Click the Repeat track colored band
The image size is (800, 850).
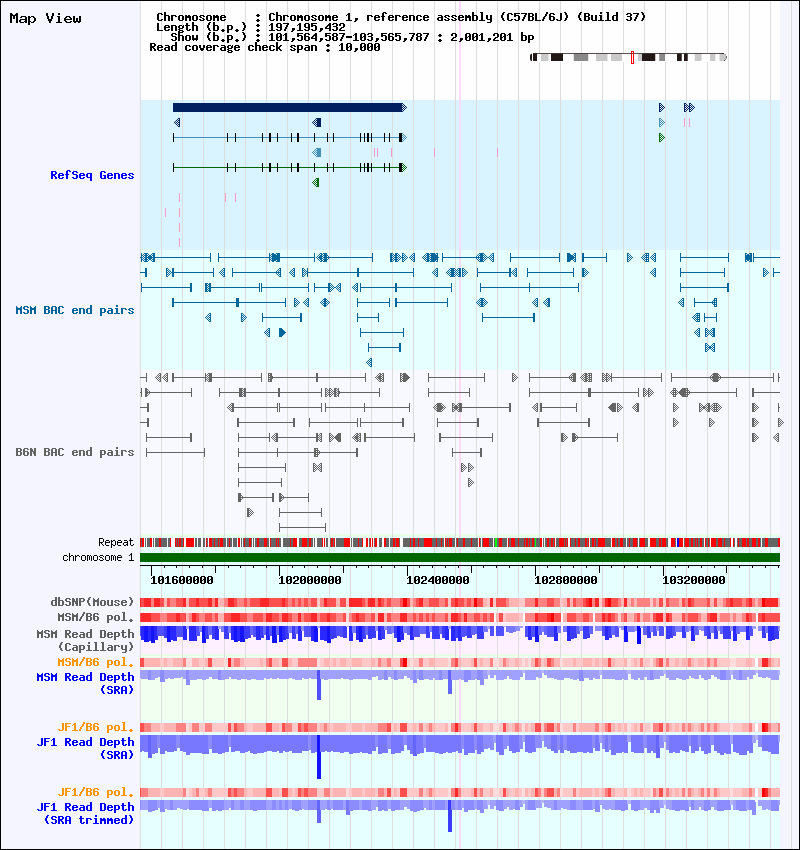(460, 542)
